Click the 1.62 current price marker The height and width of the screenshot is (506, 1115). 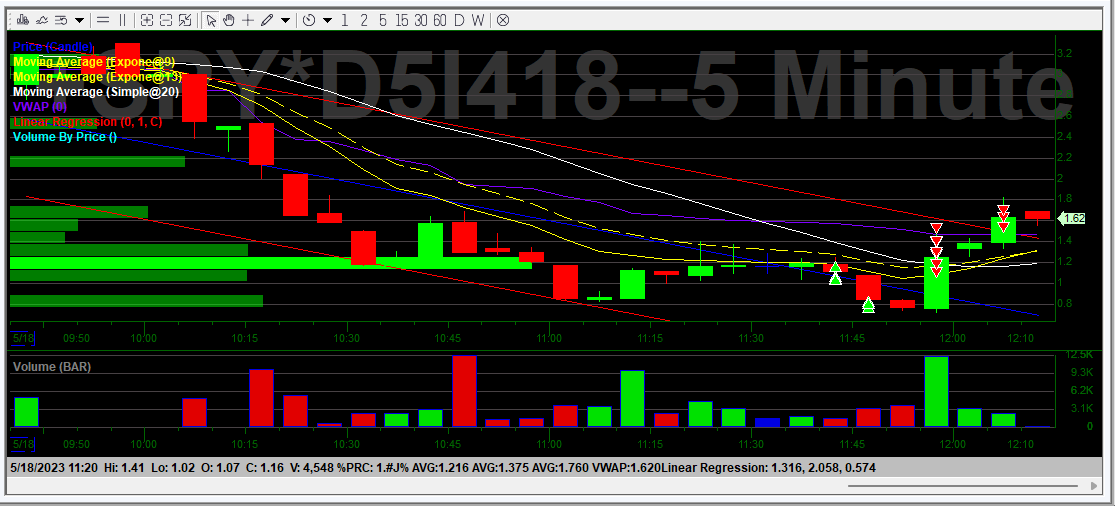[x=1072, y=218]
